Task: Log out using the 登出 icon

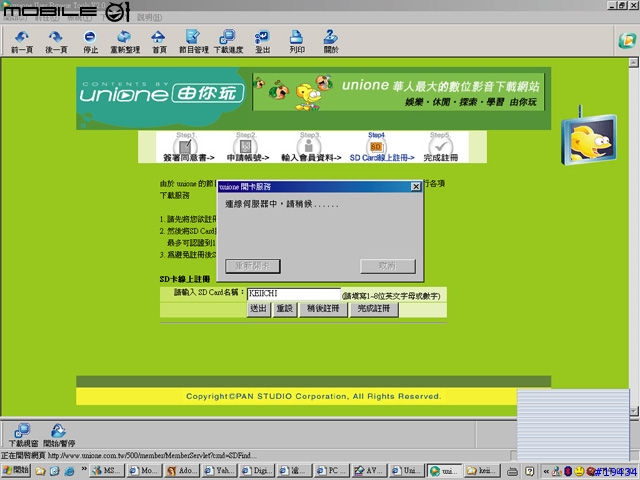Action: [x=262, y=41]
